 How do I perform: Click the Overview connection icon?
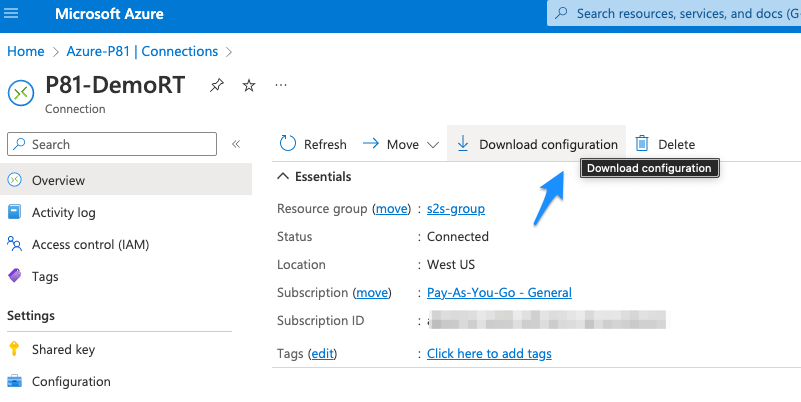click(15, 179)
